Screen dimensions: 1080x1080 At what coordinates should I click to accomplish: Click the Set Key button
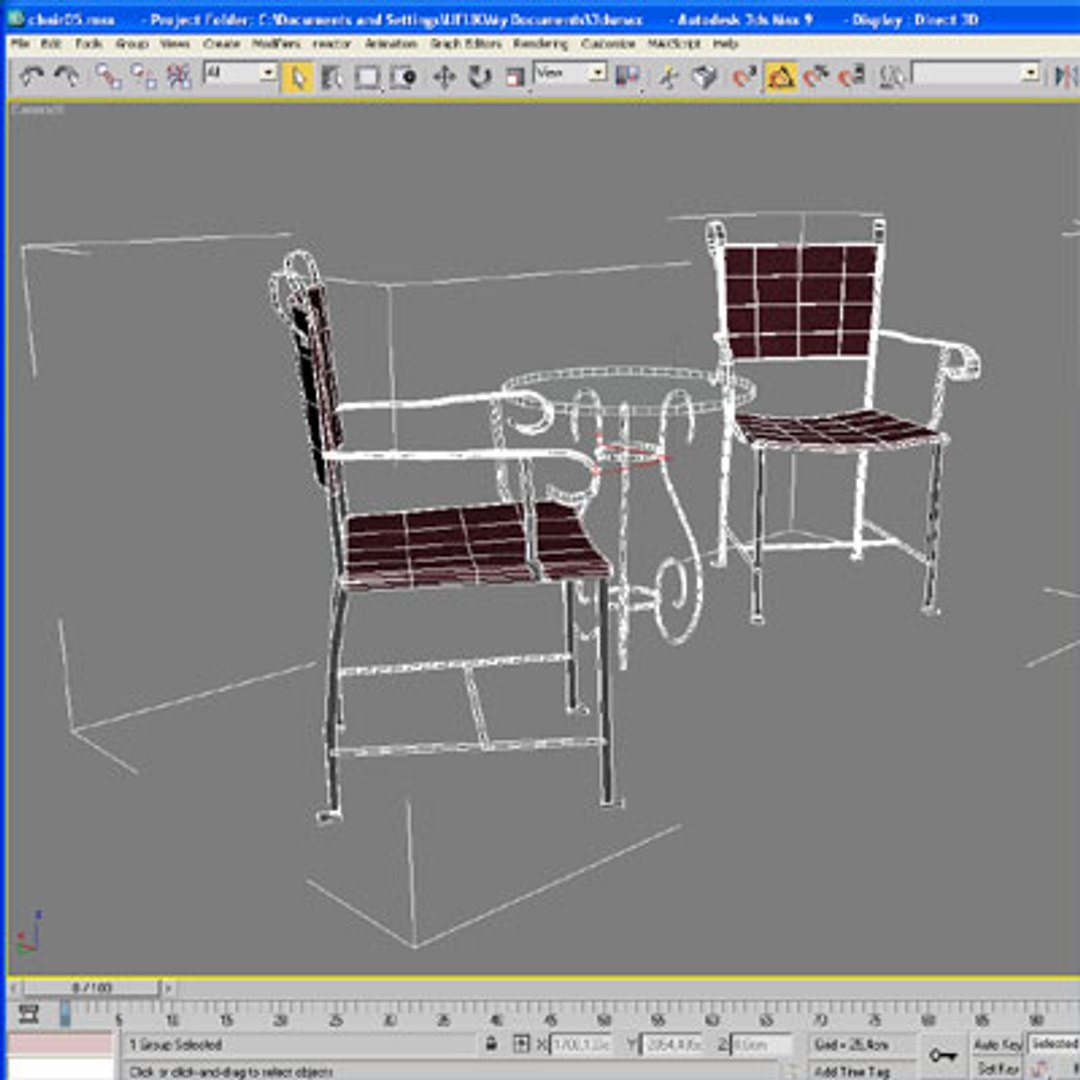click(x=997, y=1068)
